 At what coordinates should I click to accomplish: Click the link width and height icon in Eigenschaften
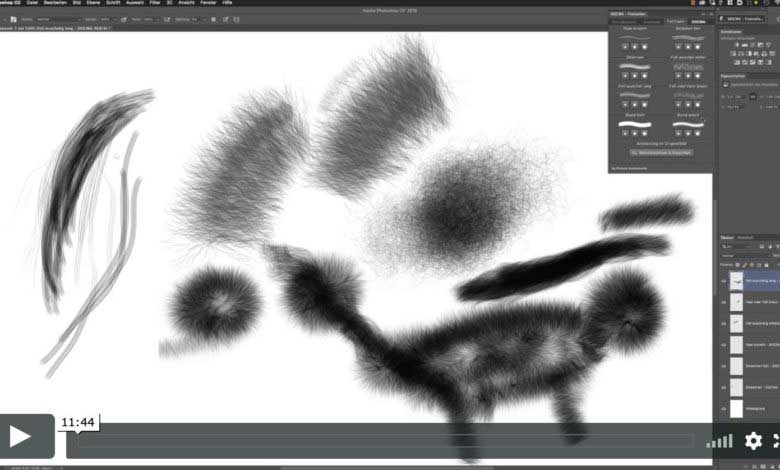753,97
